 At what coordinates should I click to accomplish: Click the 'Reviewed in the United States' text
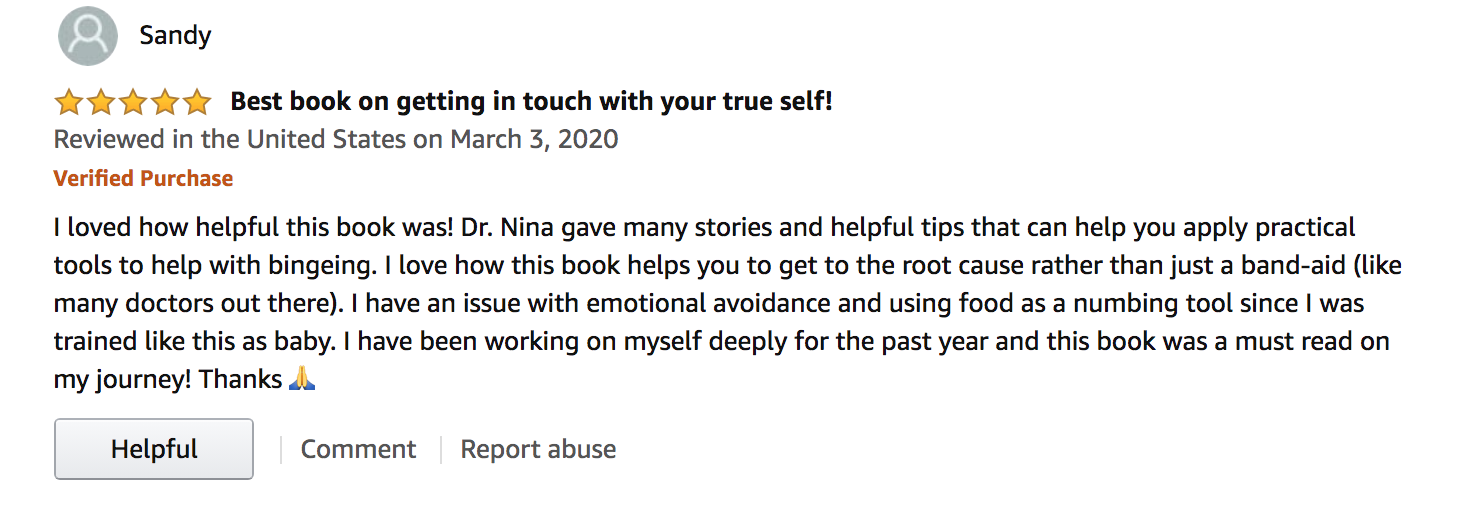point(230,139)
